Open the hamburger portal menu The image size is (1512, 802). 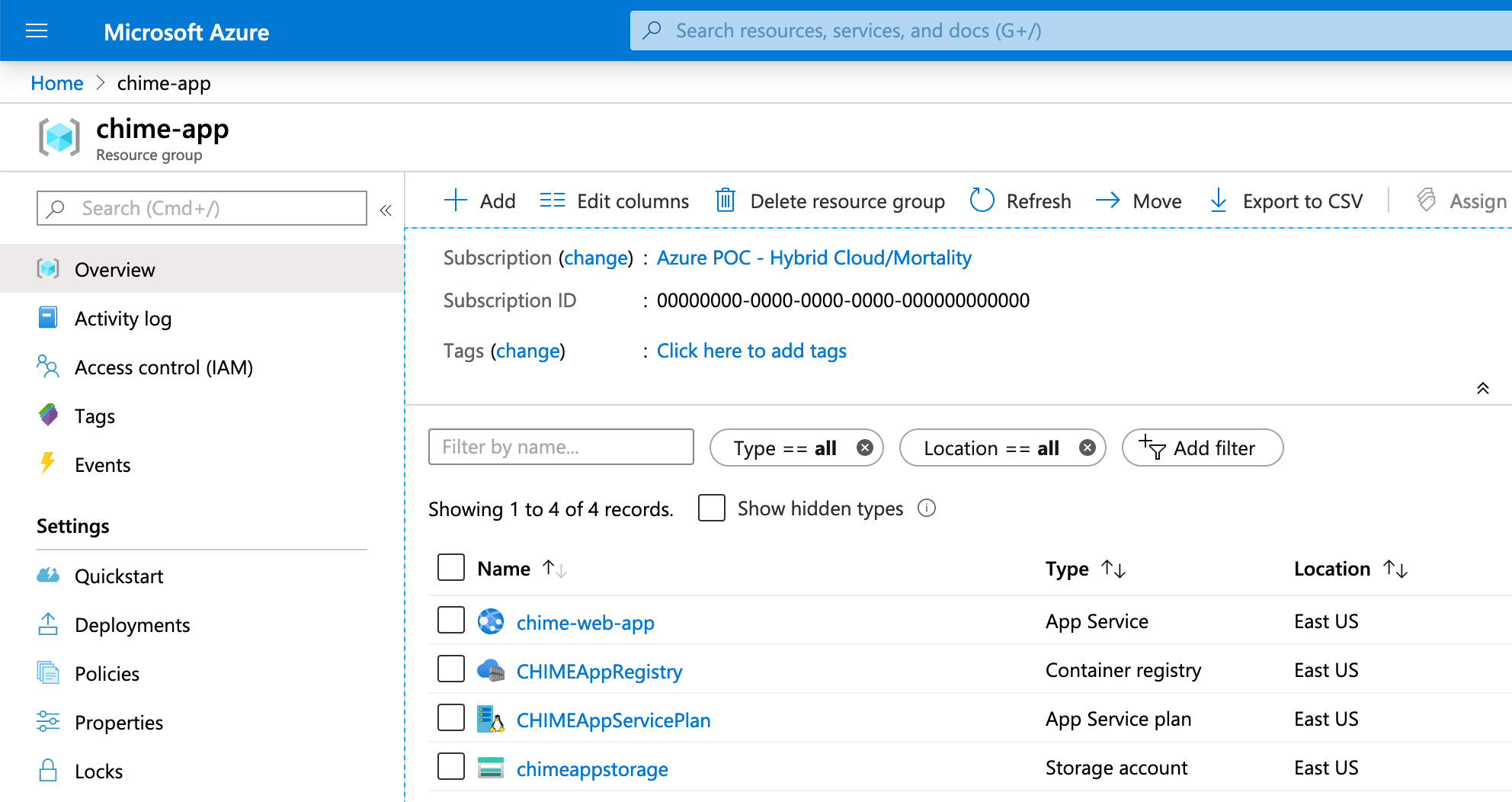(x=37, y=30)
